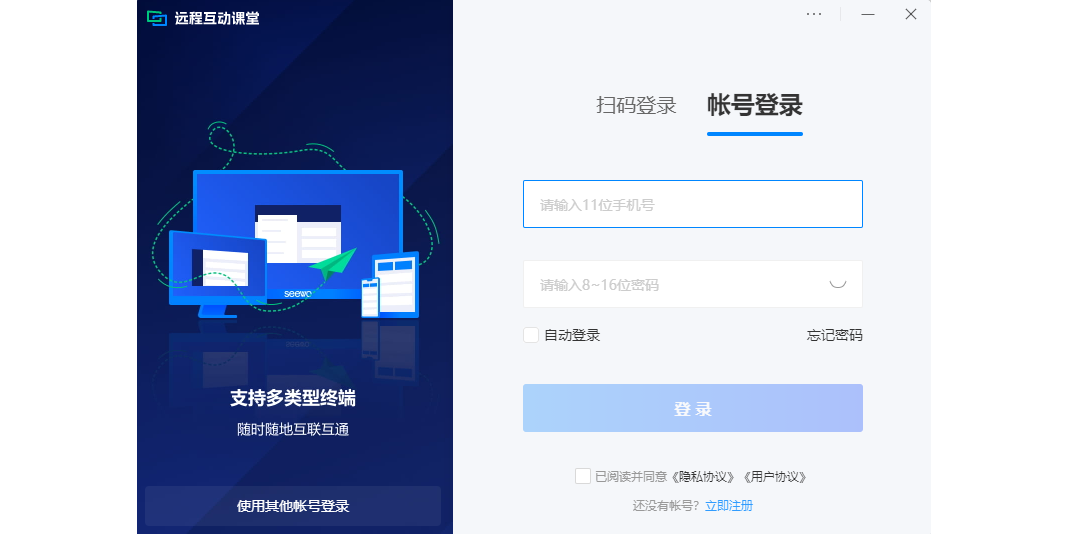Minimize the login window
The height and width of the screenshot is (534, 1068).
point(868,14)
